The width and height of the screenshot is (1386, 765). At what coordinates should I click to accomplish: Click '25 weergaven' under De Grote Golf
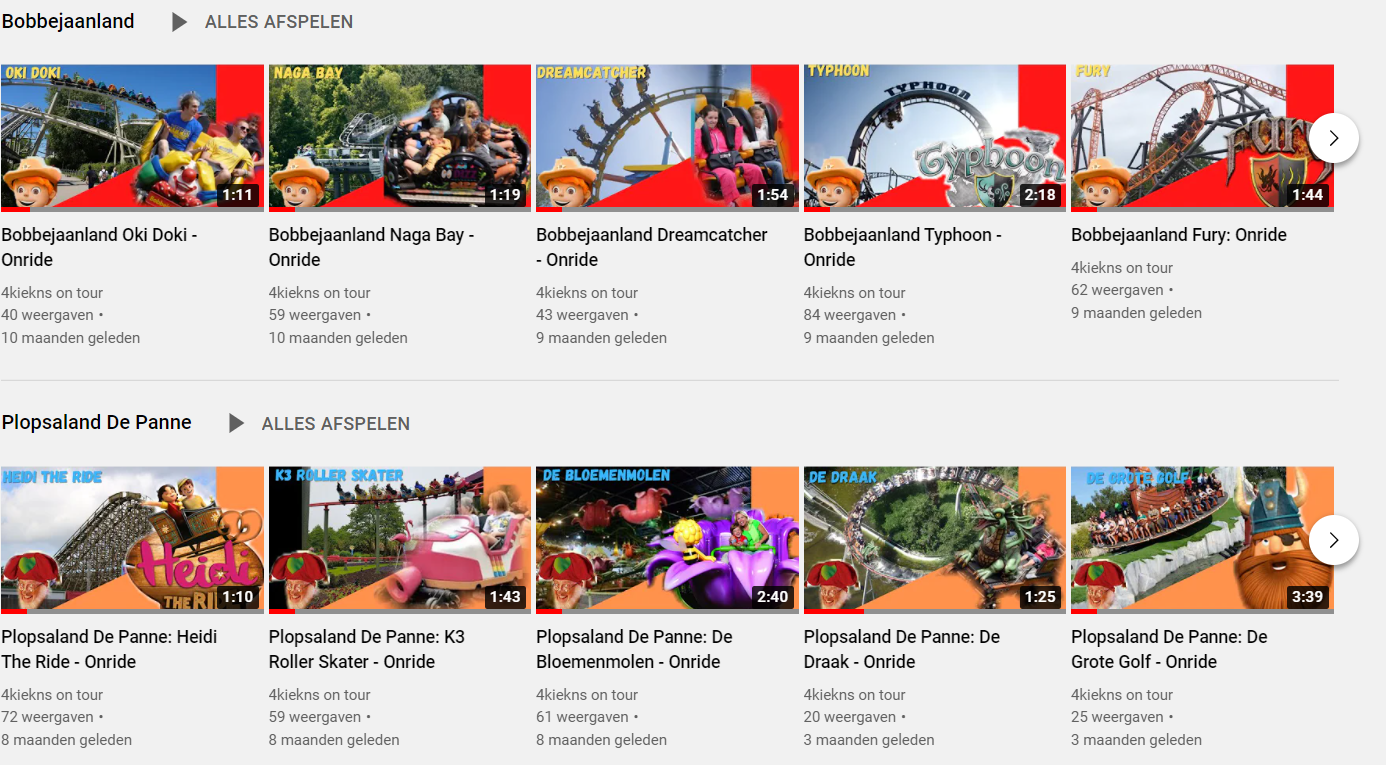1117,717
